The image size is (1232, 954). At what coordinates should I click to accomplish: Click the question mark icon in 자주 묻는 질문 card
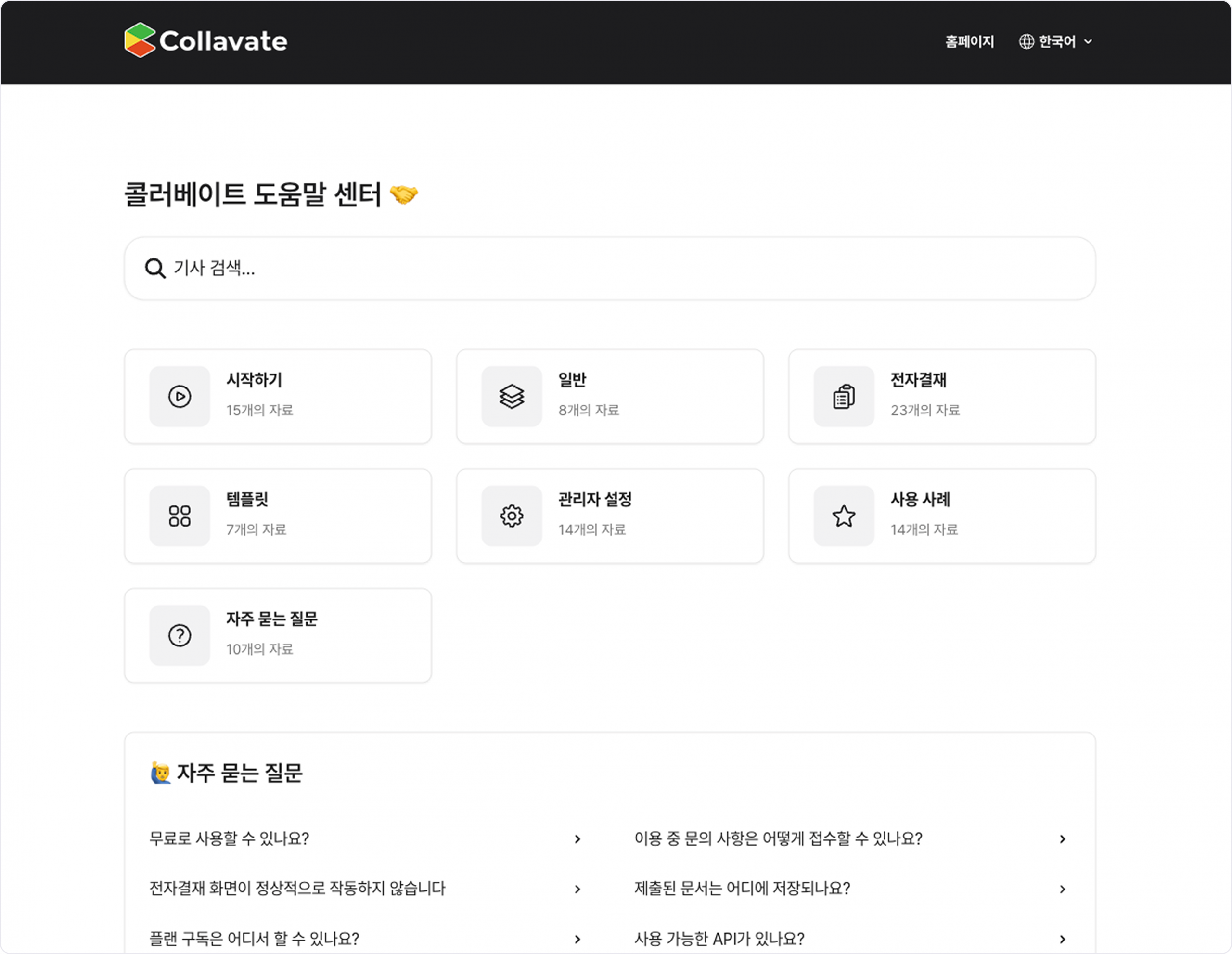coord(180,635)
